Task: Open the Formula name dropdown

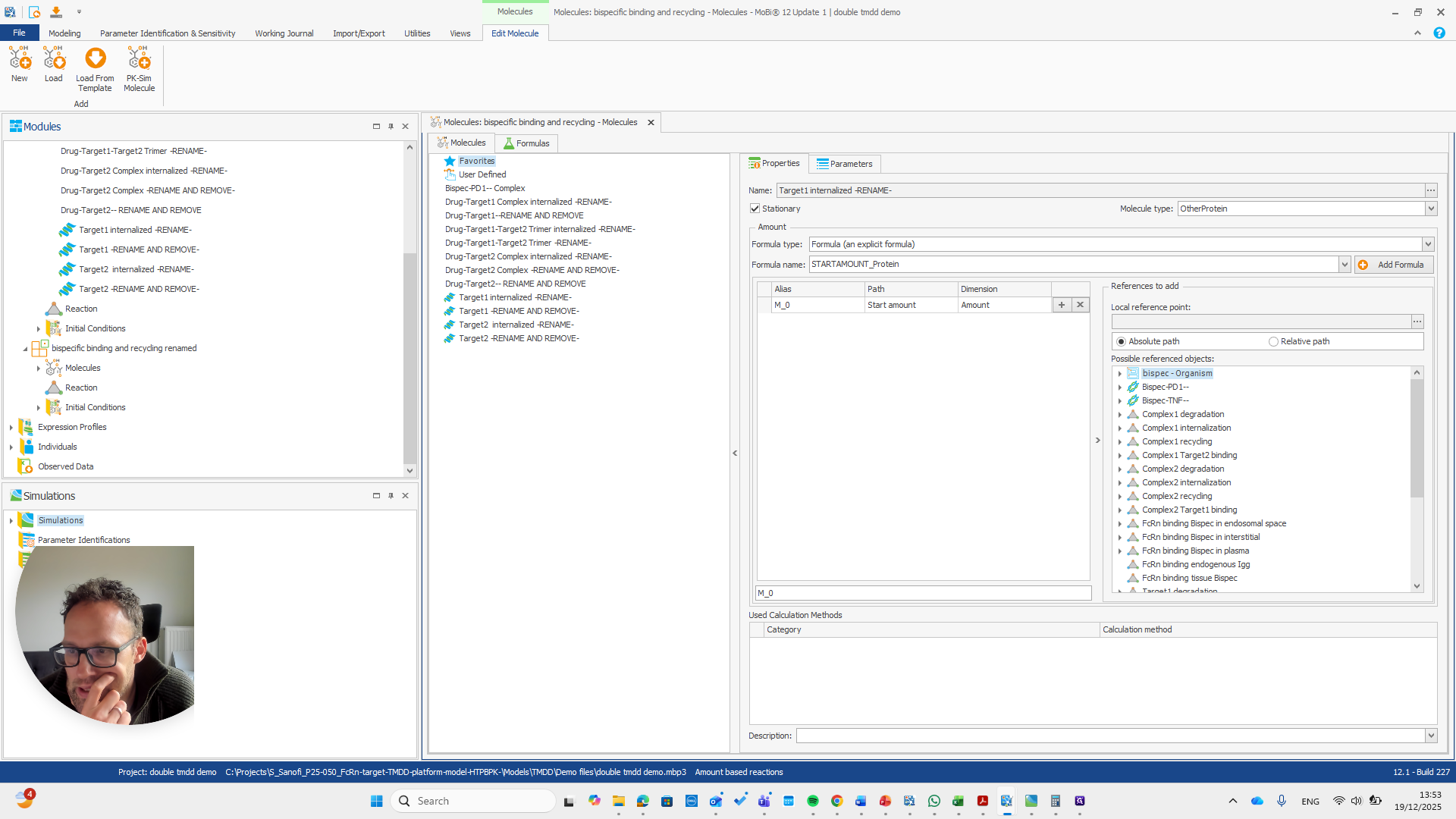Action: [x=1345, y=264]
